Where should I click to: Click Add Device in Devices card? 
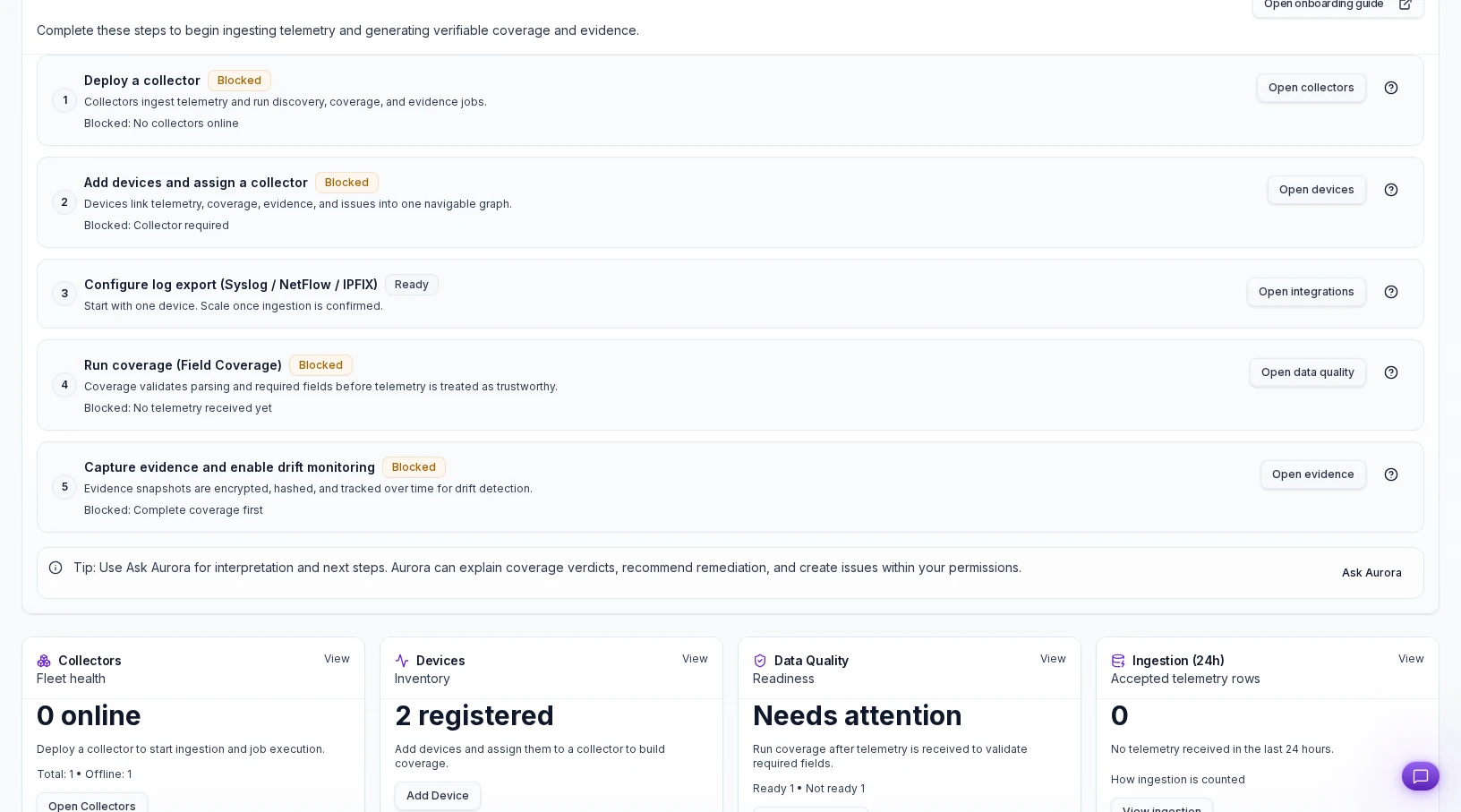[x=437, y=796]
